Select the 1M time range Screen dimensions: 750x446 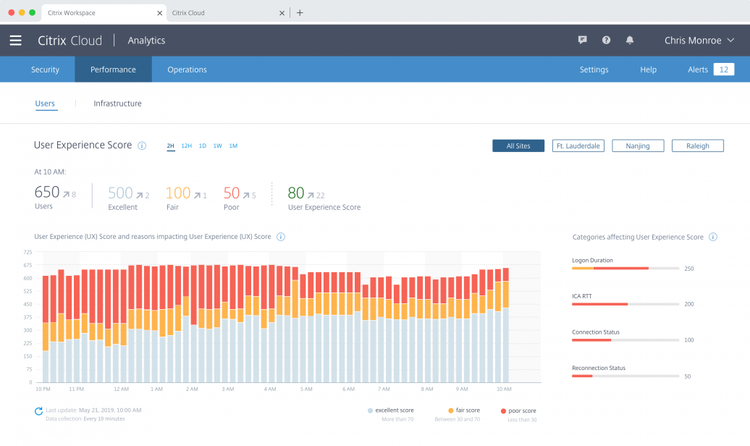233,145
